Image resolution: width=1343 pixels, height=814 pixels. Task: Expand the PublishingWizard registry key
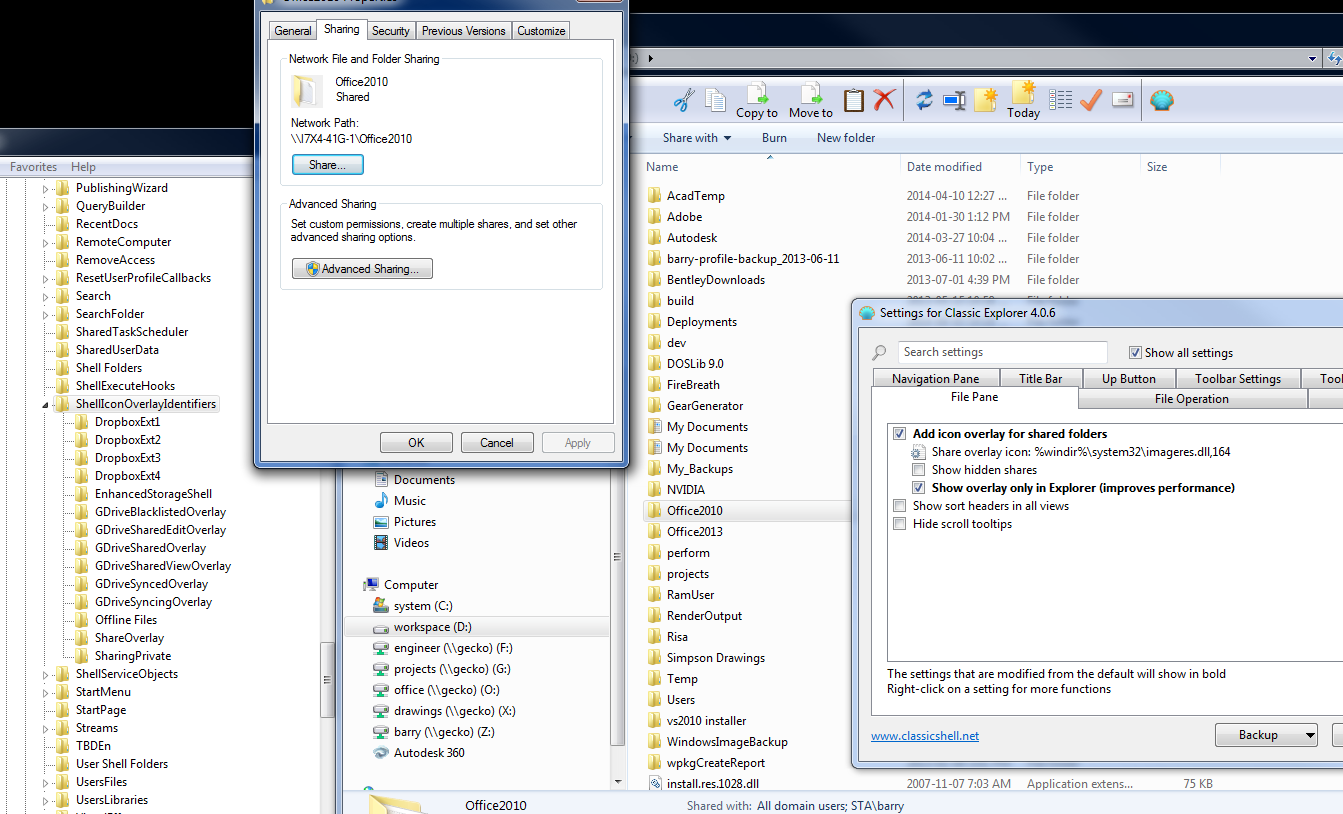(45, 188)
